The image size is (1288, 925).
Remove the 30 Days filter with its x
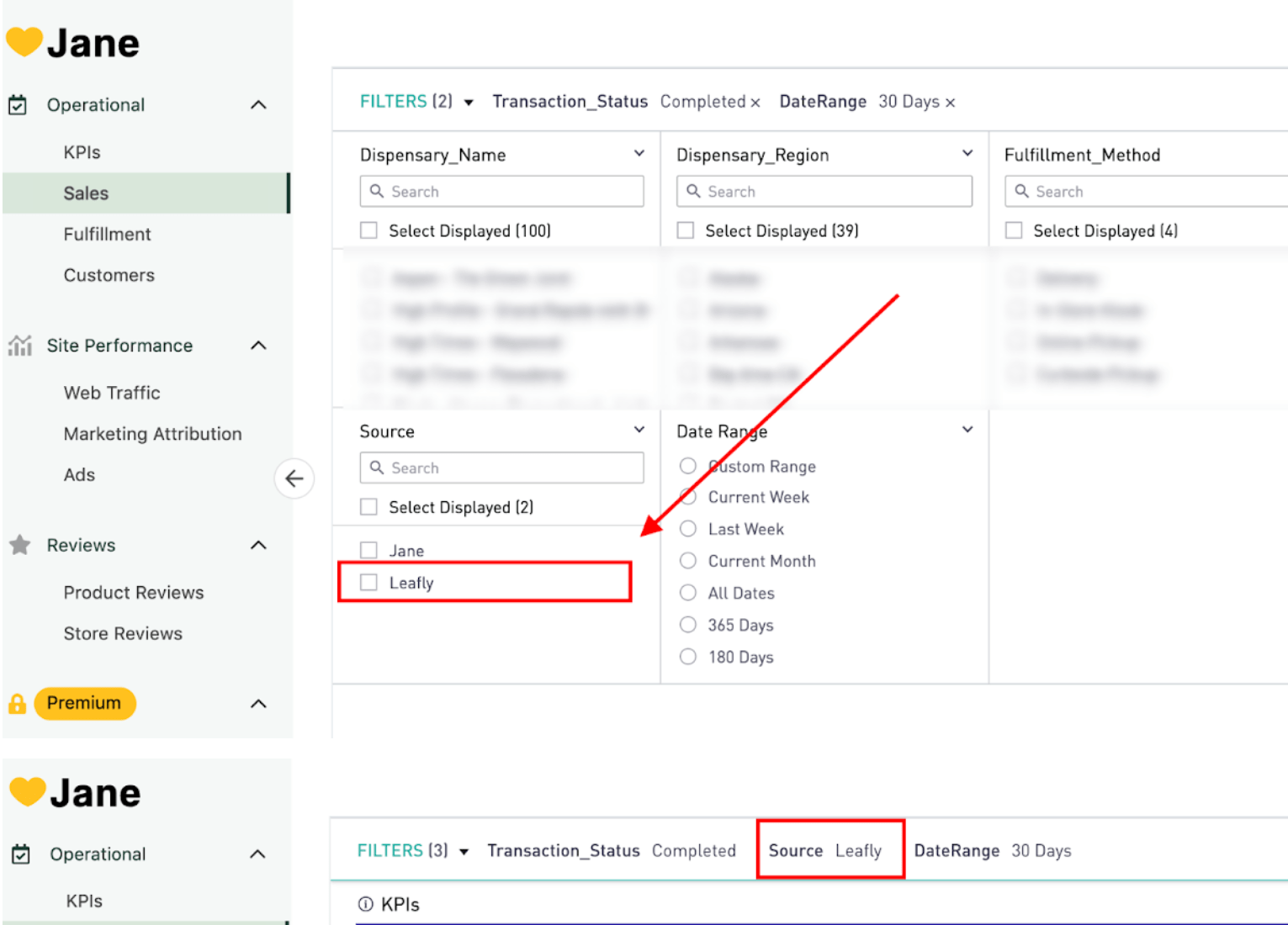950,103
